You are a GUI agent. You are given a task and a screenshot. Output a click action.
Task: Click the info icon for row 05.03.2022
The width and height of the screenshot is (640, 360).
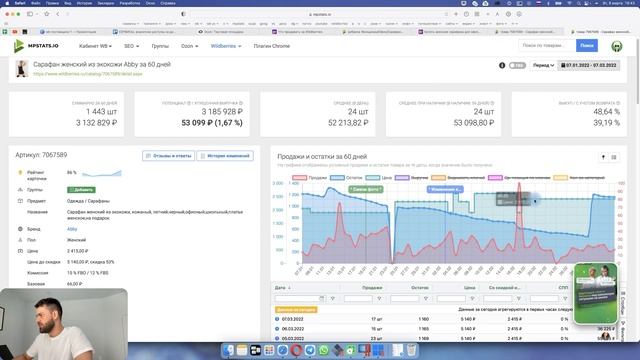click(x=277, y=339)
